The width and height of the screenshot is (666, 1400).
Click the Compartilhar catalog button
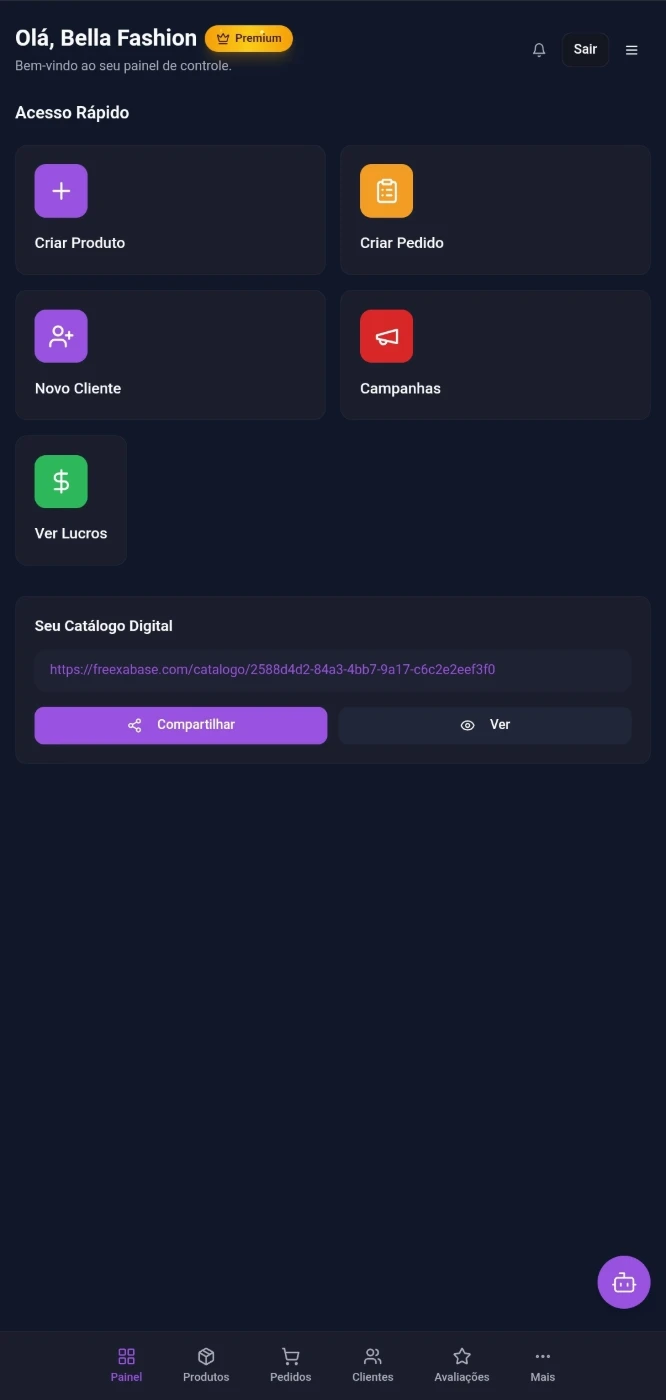point(181,725)
